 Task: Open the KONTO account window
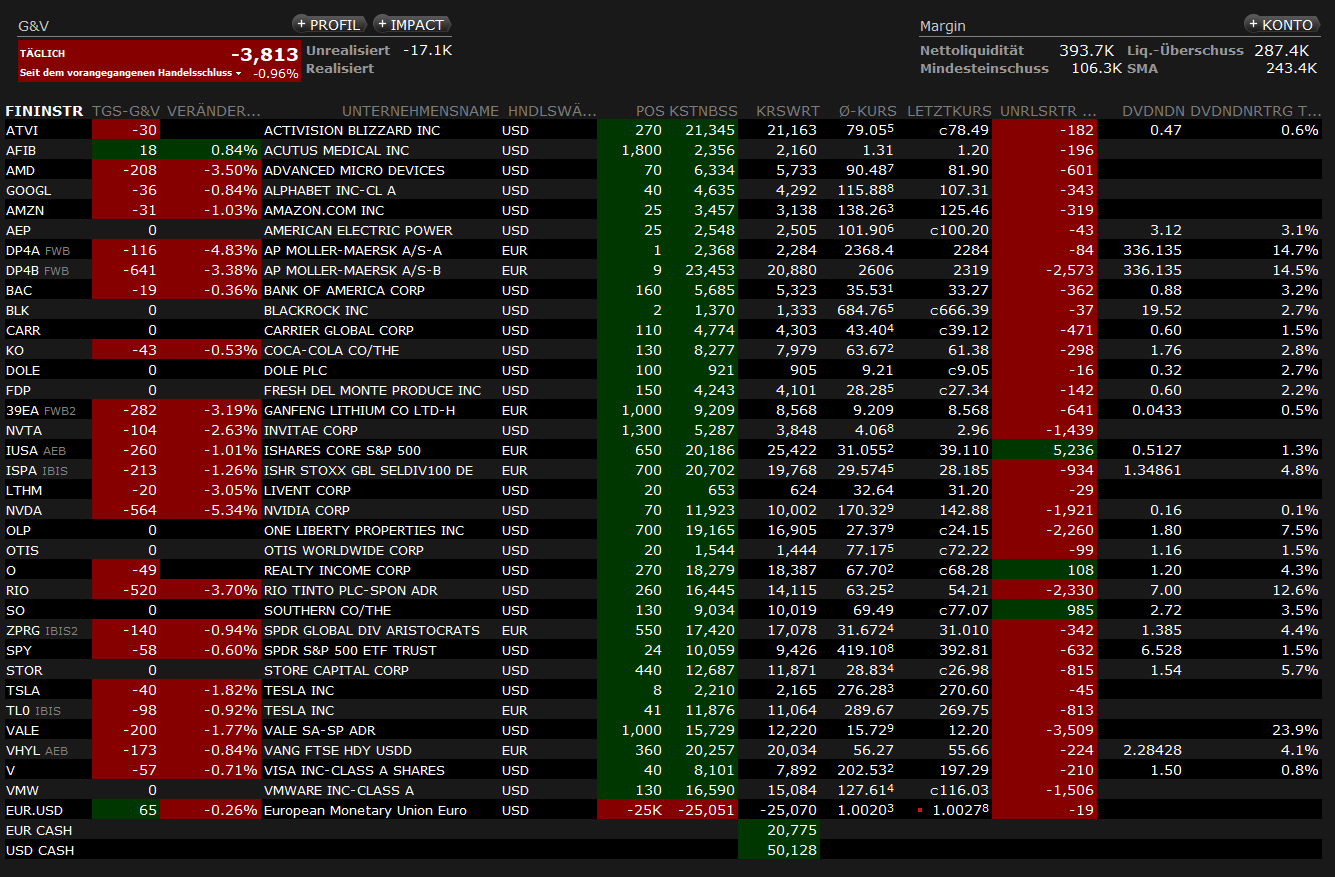pyautogui.click(x=1281, y=25)
